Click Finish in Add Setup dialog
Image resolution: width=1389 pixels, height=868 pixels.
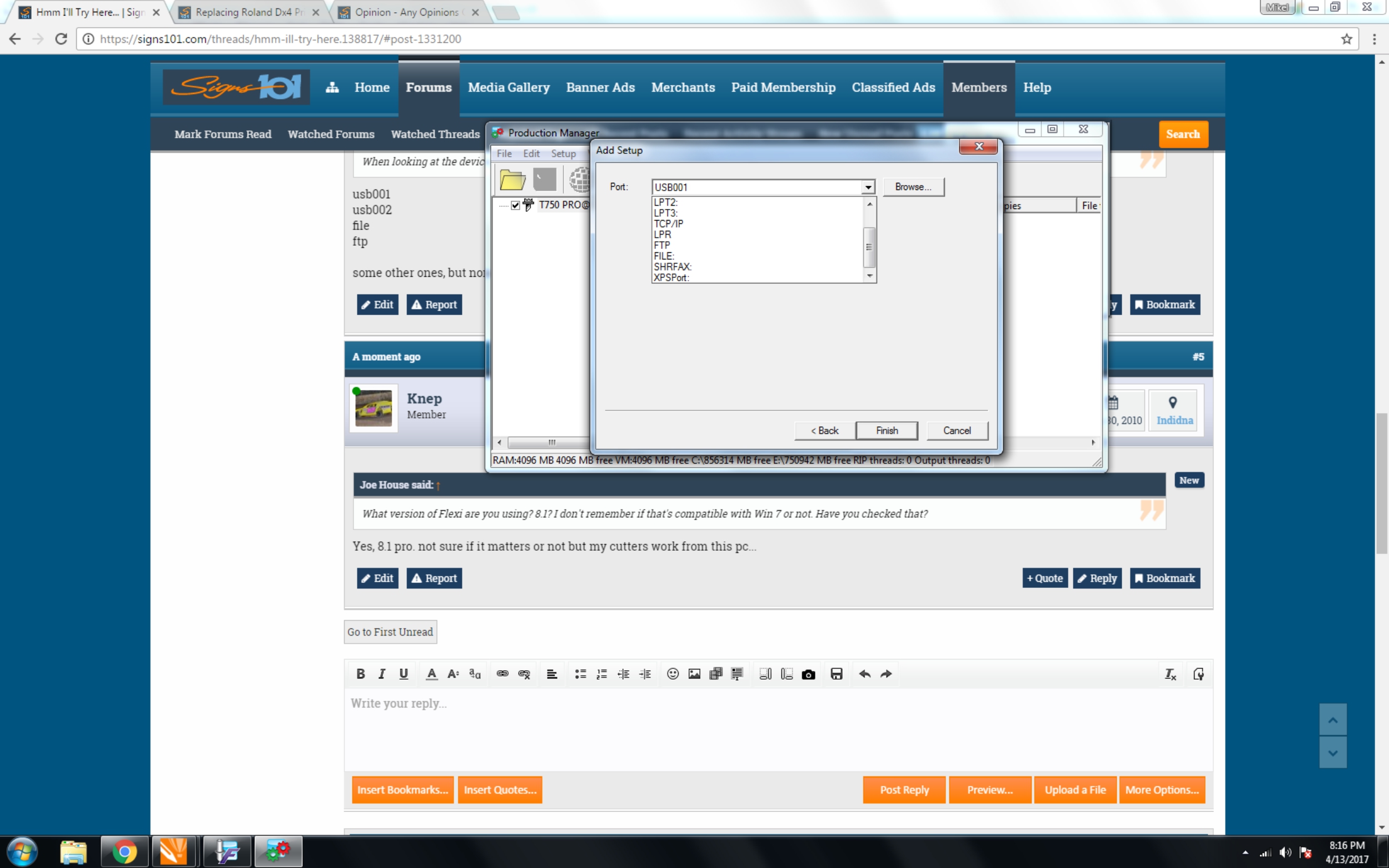tap(887, 430)
